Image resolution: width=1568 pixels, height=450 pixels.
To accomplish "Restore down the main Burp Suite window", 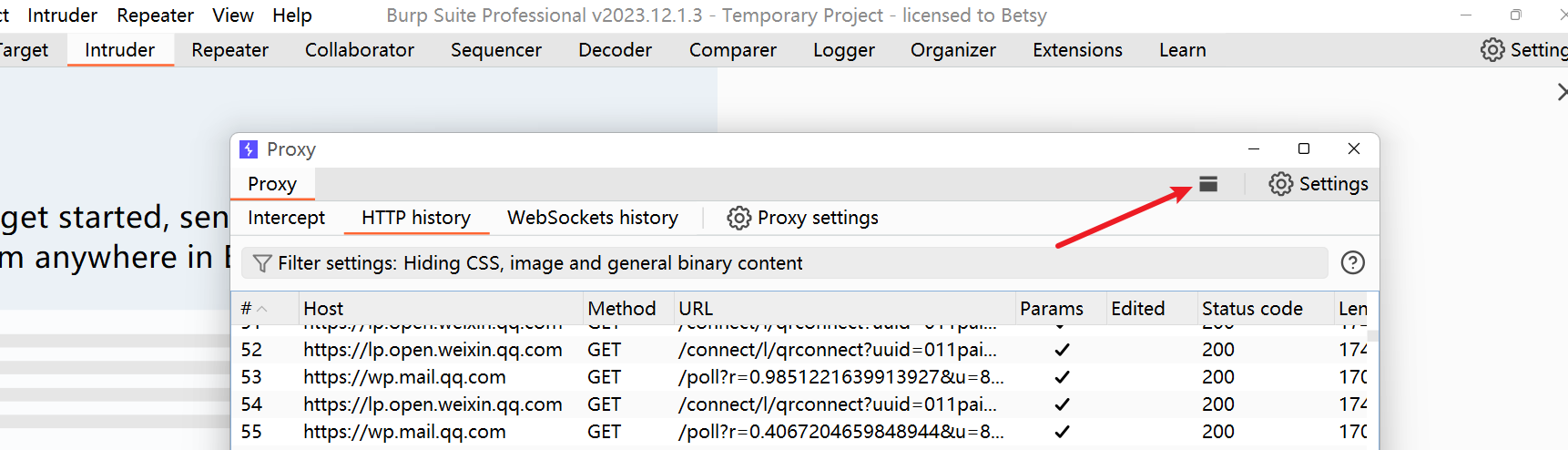I will point(1515,15).
